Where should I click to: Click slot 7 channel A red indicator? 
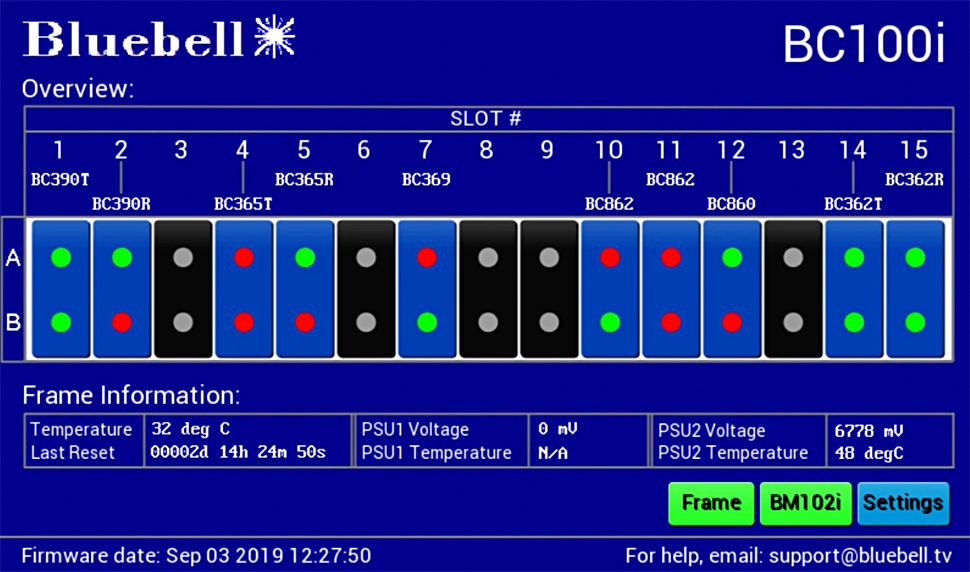click(x=427, y=257)
